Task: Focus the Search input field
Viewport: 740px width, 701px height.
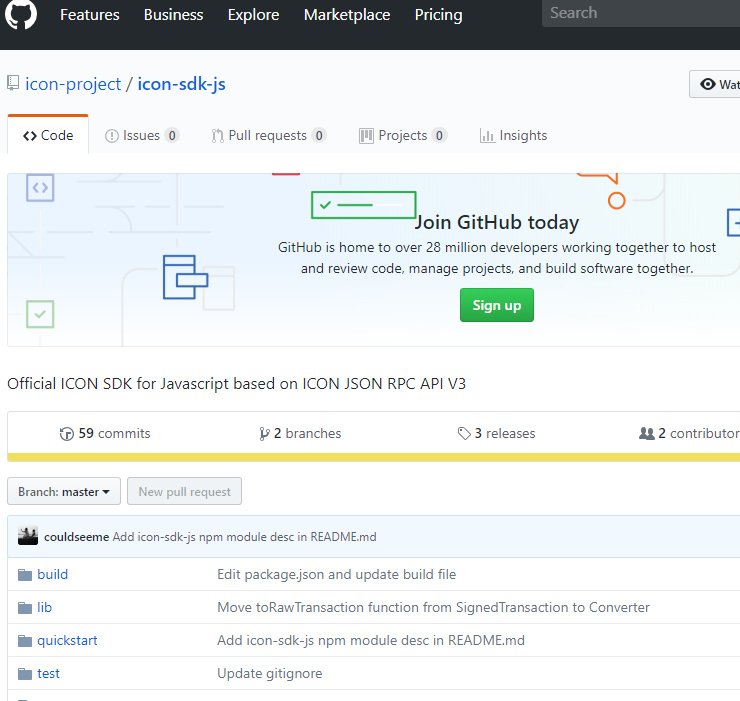Action: [x=641, y=13]
